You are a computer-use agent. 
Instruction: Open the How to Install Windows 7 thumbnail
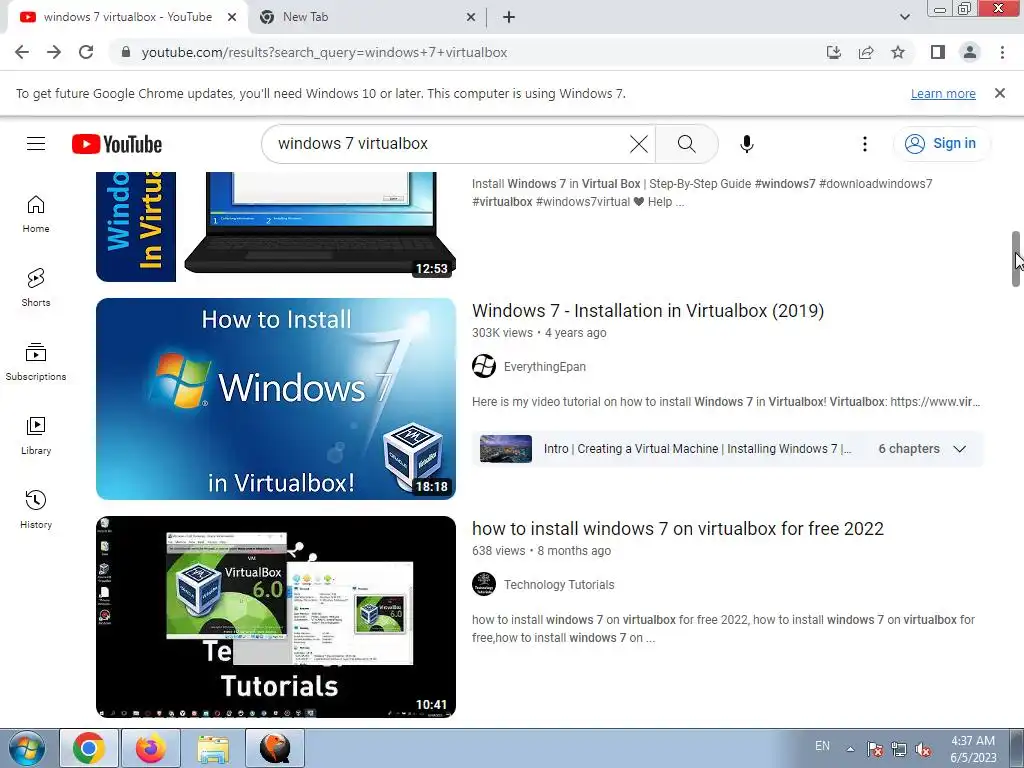pos(276,399)
